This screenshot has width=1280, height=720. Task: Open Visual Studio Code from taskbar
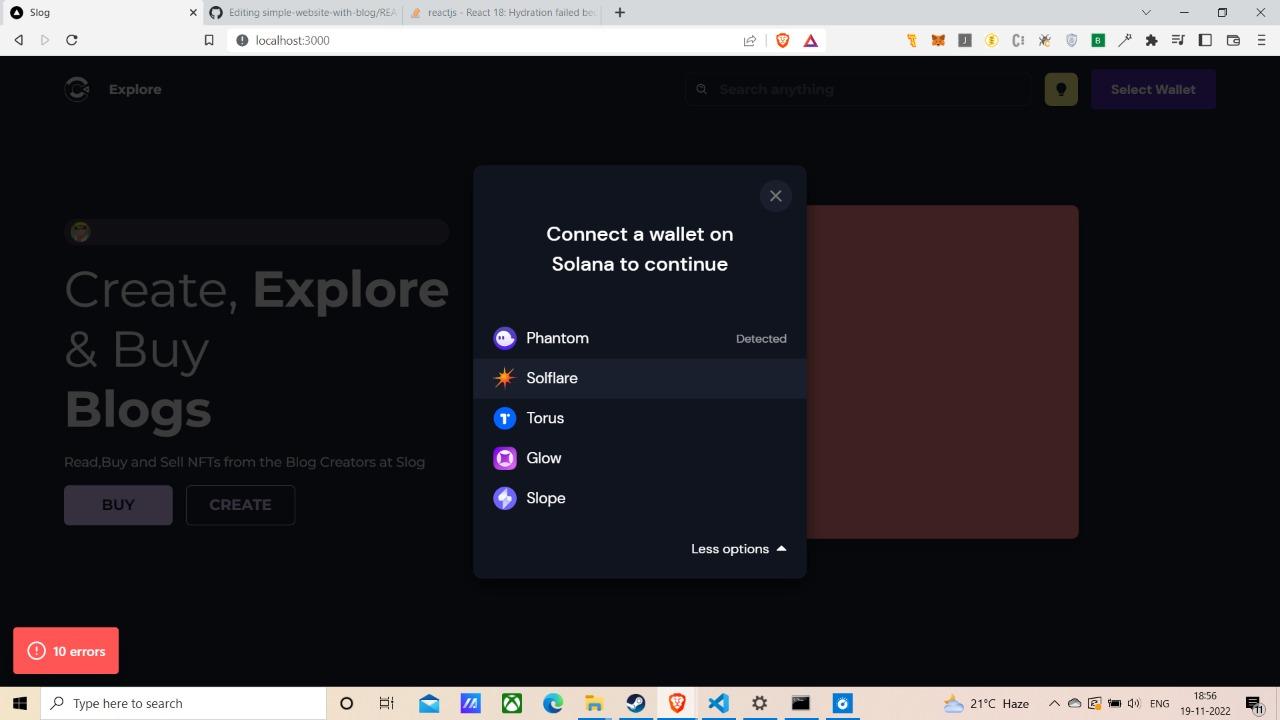click(x=718, y=703)
